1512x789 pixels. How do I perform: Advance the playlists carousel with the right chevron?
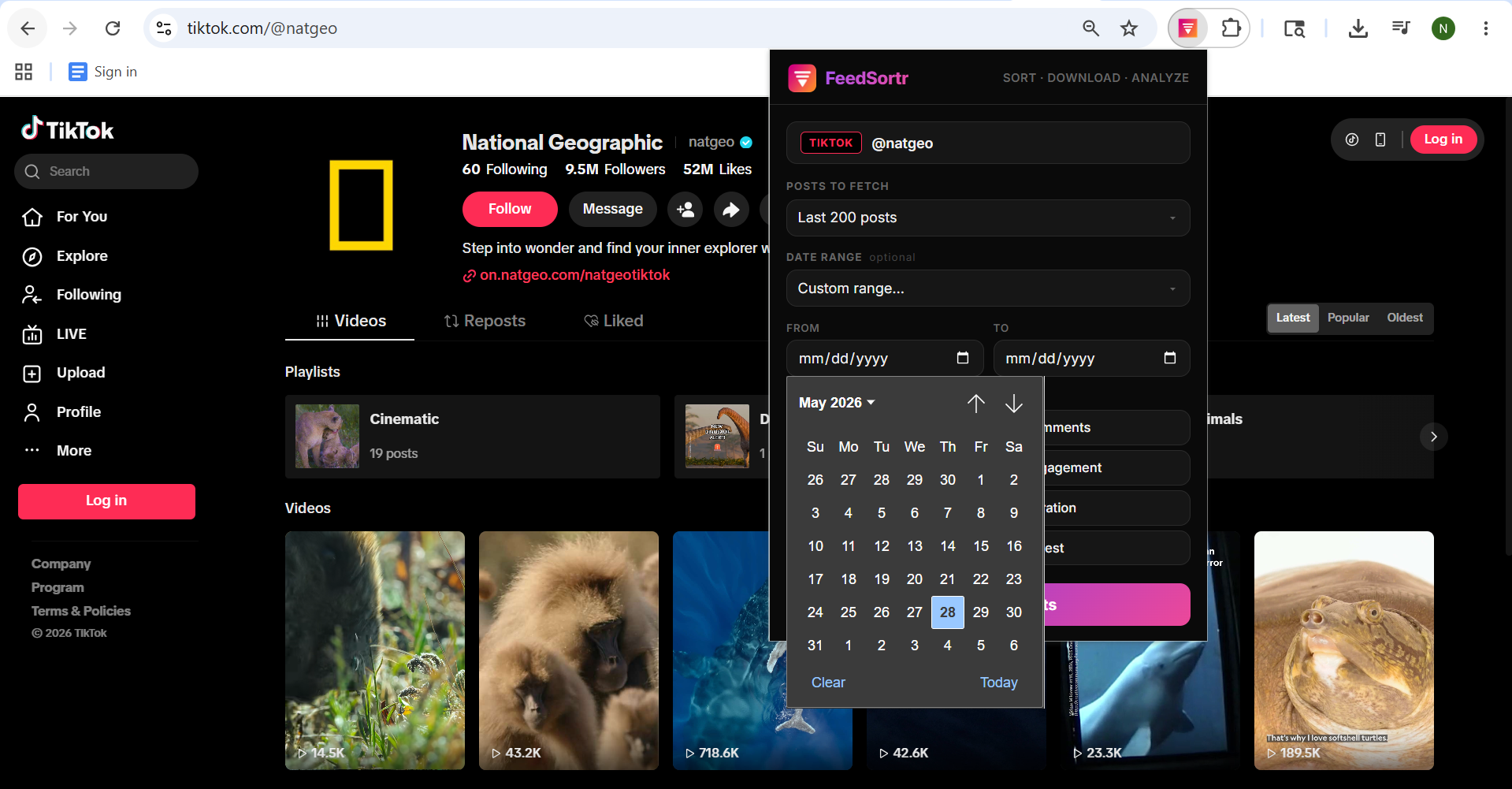point(1434,437)
